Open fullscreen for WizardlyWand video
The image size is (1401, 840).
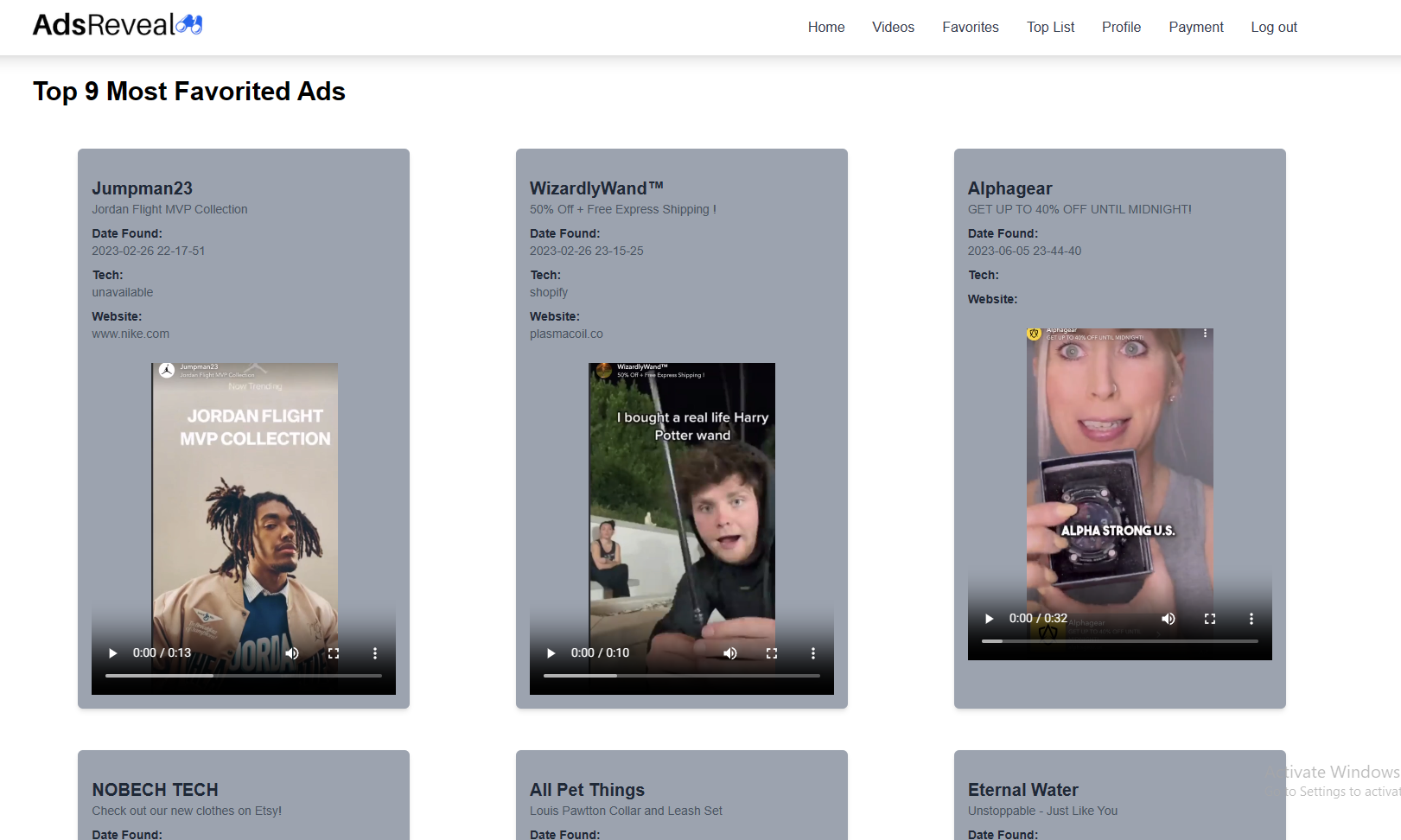click(772, 653)
